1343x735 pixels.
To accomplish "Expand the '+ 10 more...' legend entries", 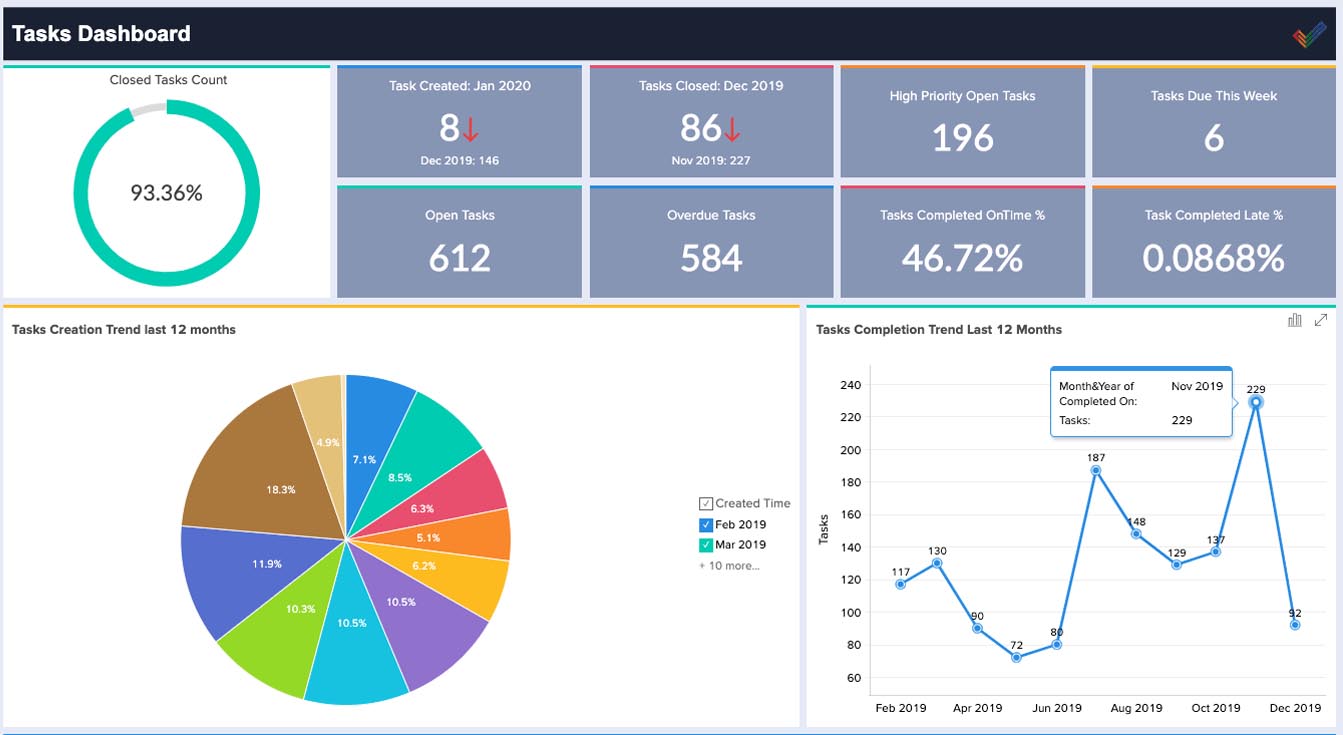I will (729, 566).
